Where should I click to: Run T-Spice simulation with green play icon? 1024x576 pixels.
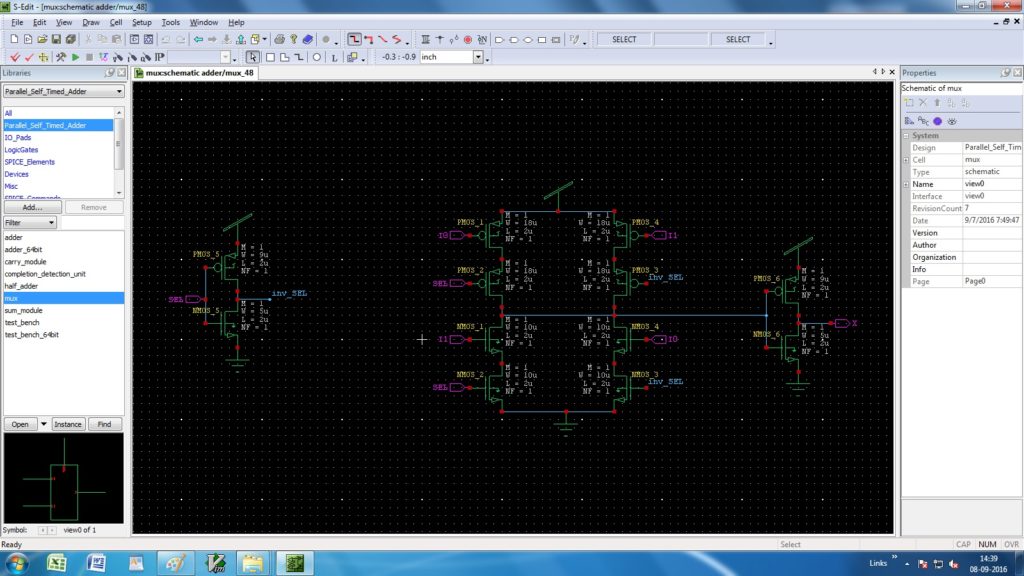(x=75, y=57)
